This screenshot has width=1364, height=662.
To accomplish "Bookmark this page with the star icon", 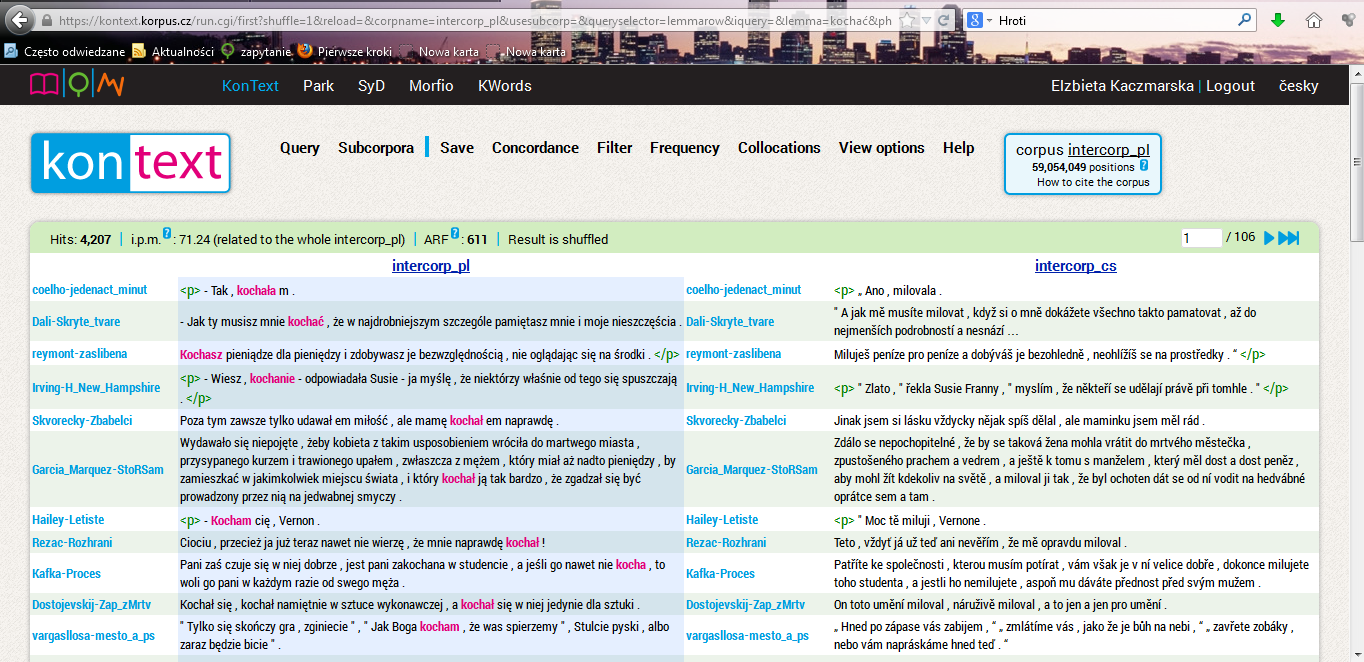I will (907, 20).
